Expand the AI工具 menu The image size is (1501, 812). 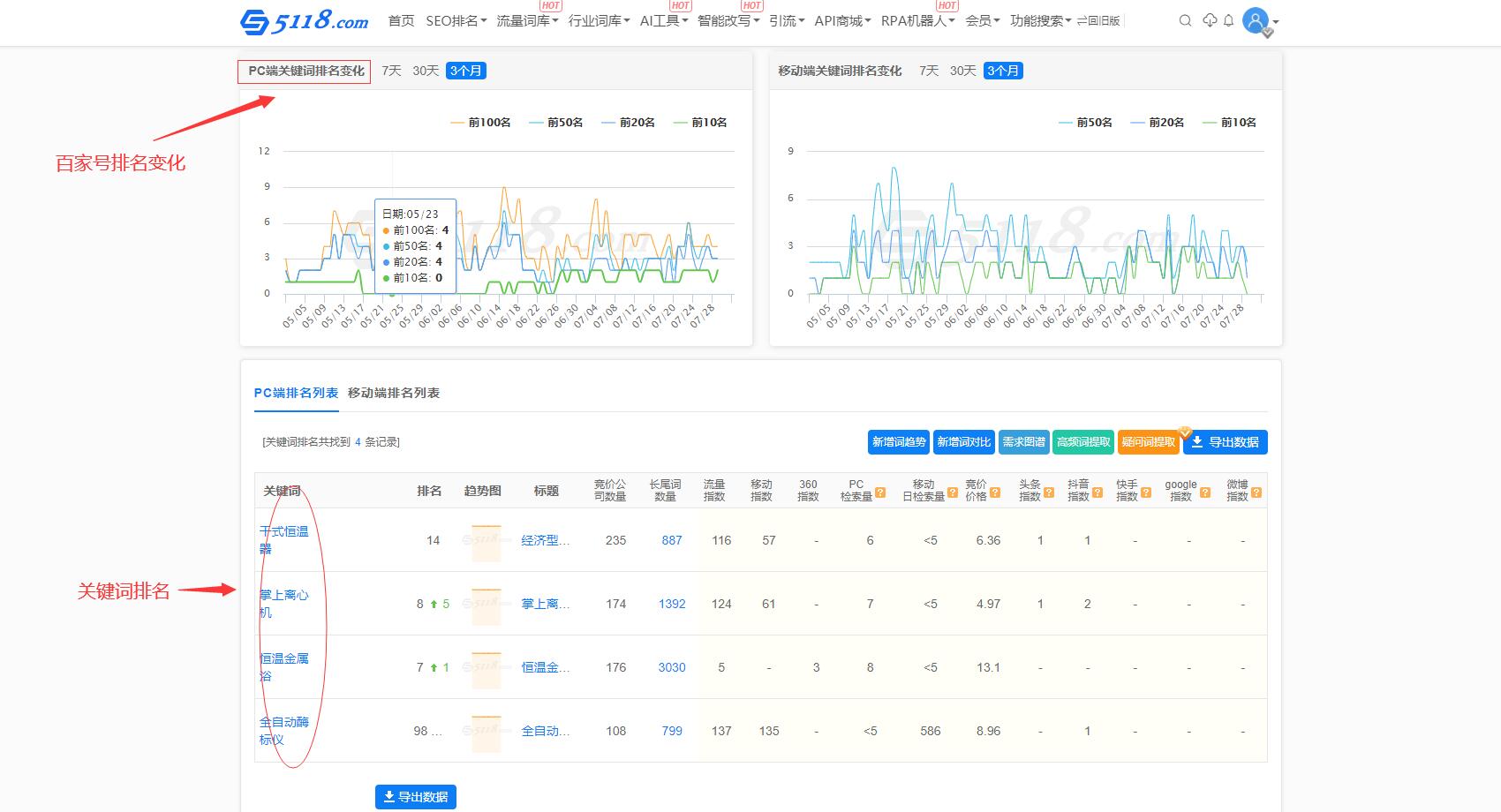point(663,20)
